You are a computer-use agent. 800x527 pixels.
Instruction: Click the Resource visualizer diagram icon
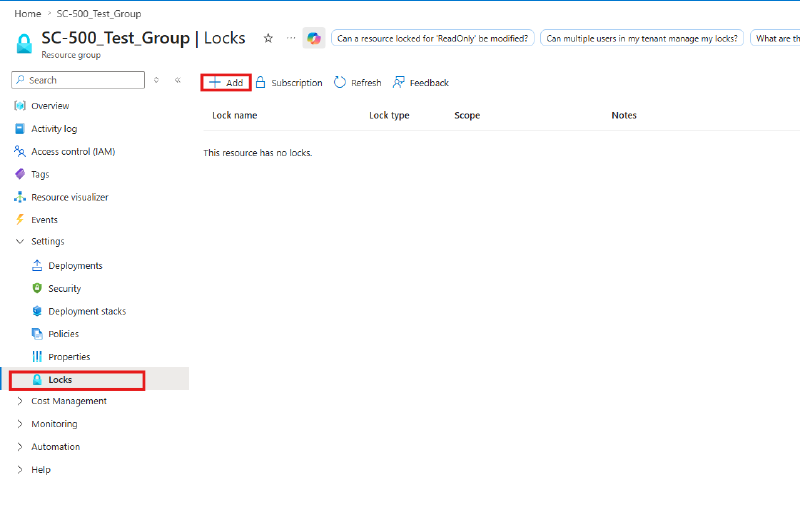pos(20,197)
